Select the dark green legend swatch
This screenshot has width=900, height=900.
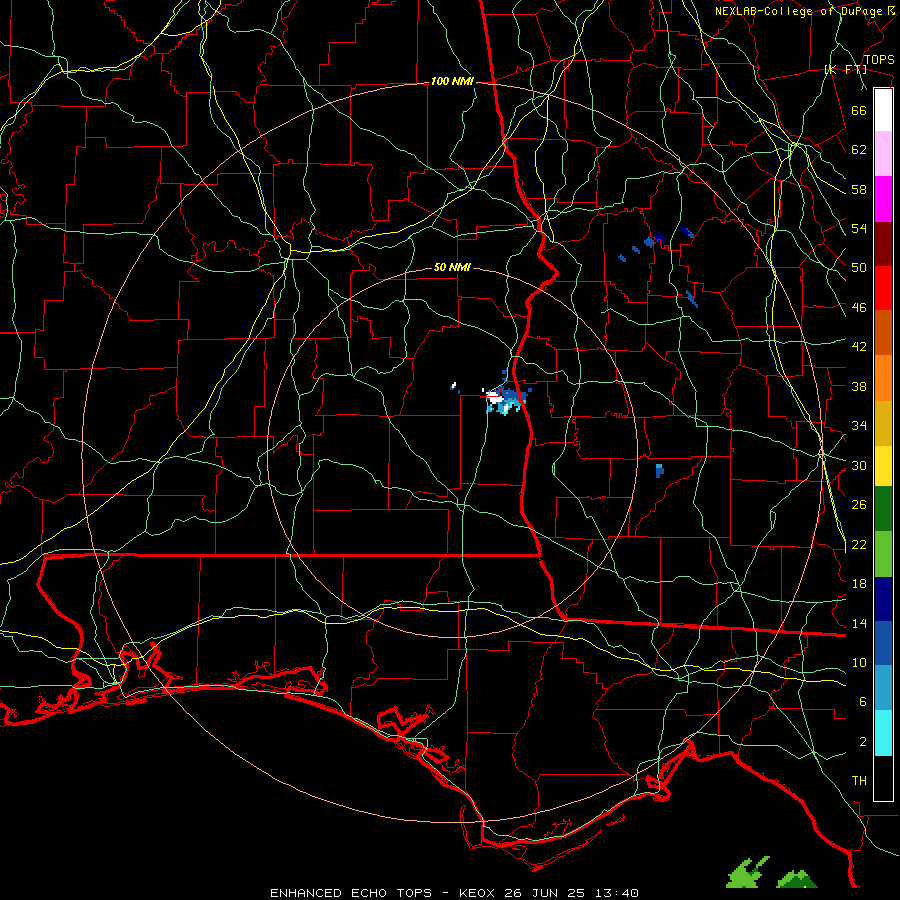tap(883, 509)
